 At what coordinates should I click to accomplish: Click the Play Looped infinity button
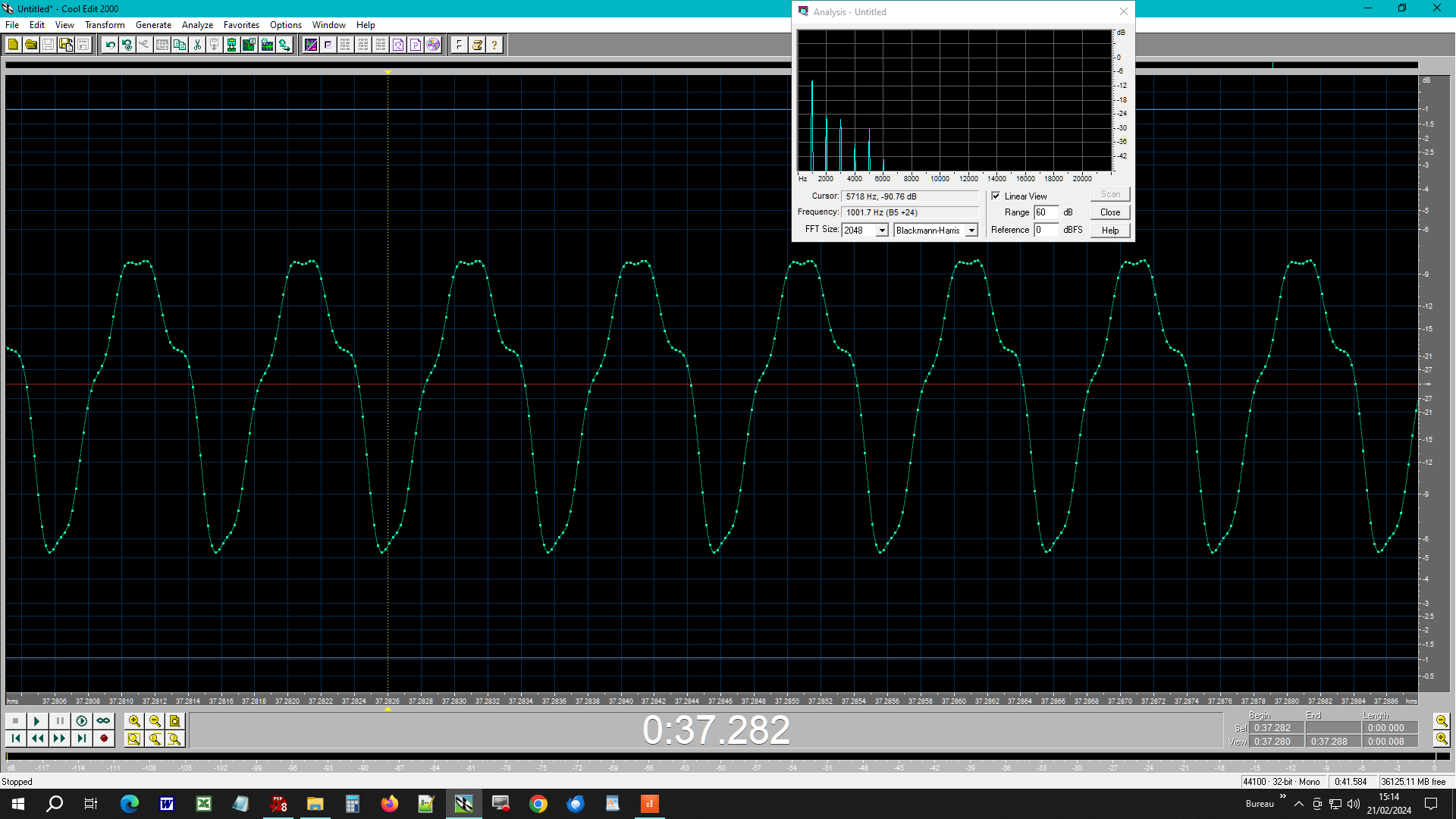pyautogui.click(x=103, y=721)
